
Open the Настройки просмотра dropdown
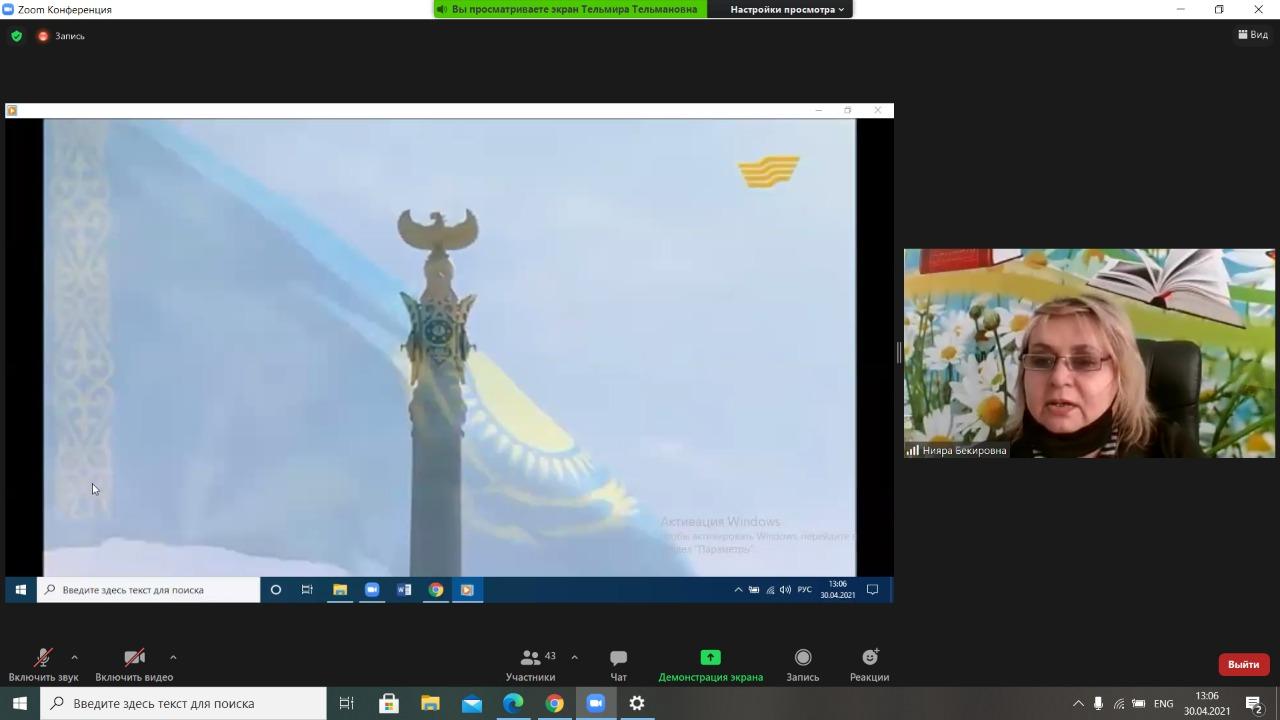(786, 9)
